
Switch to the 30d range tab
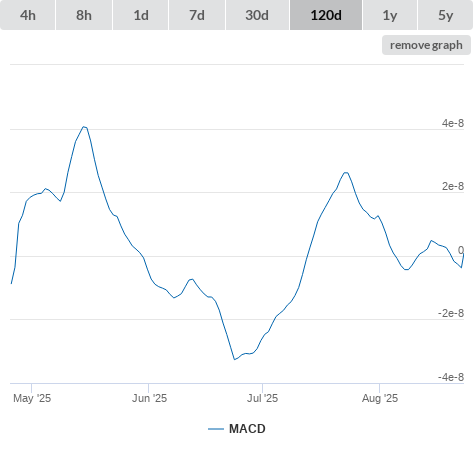257,15
